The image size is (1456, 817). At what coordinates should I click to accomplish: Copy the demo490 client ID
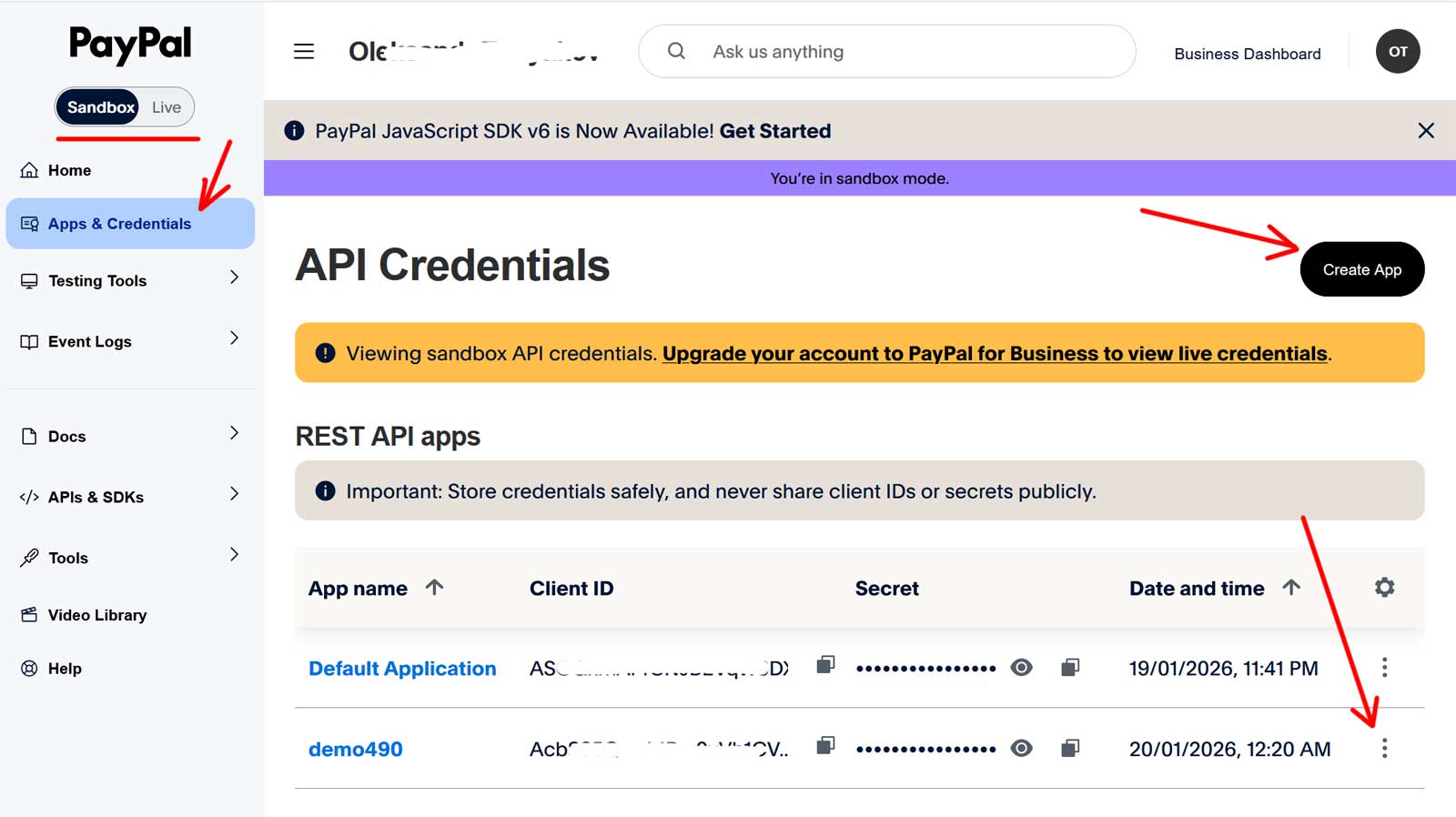[x=825, y=746]
